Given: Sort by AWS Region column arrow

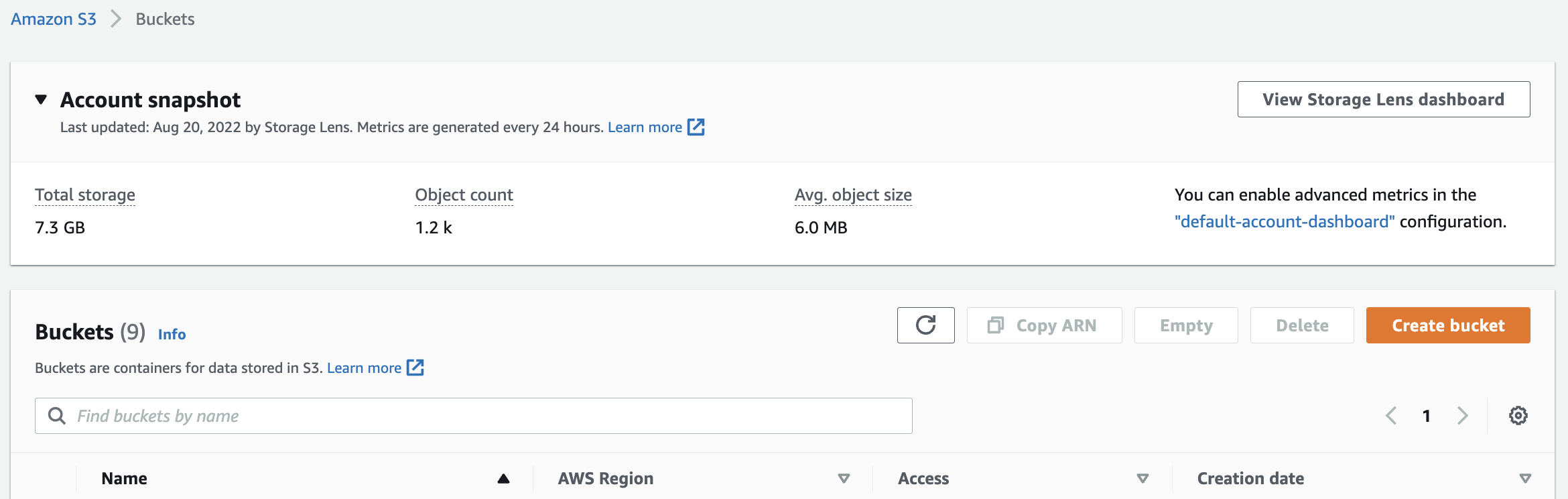Looking at the screenshot, I should 844,478.
